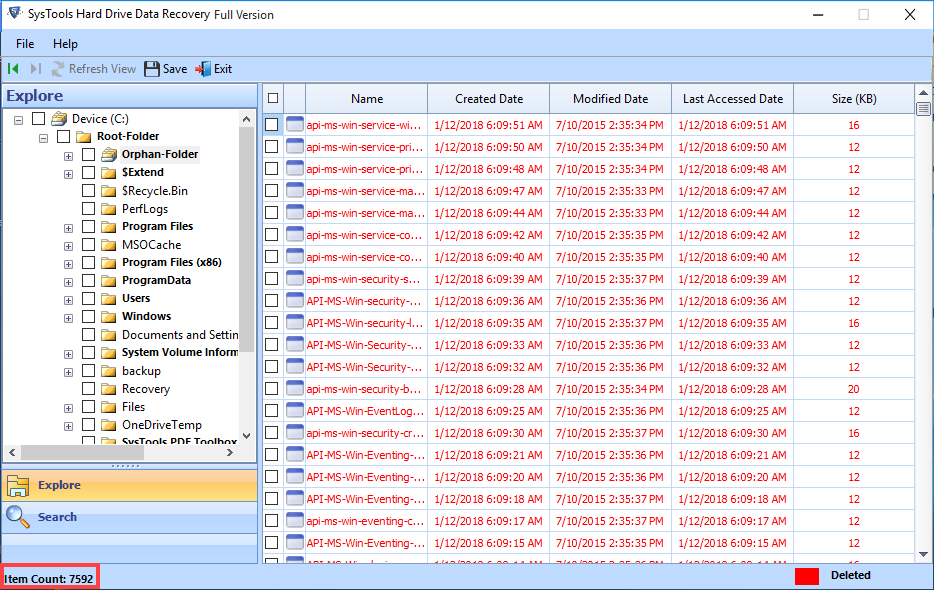Collapse the Device (C:) tree node

tap(18, 120)
